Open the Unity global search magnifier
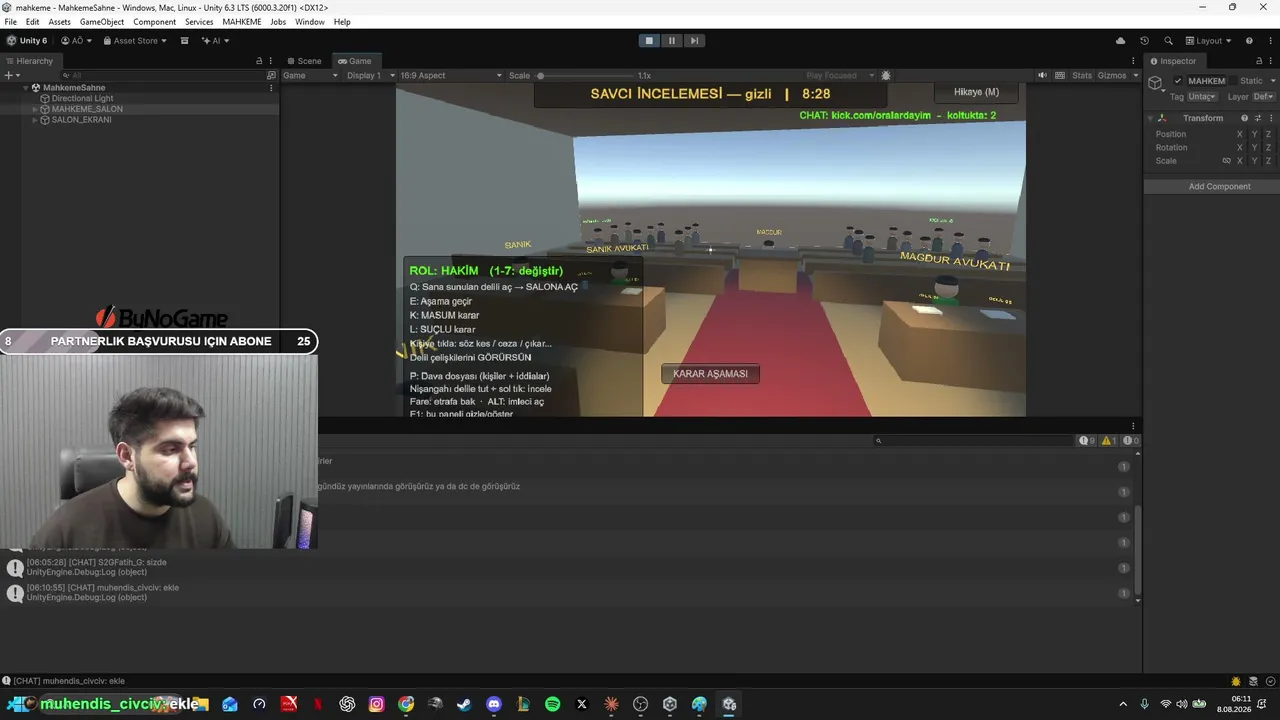Viewport: 1280px width, 720px height. (1168, 41)
